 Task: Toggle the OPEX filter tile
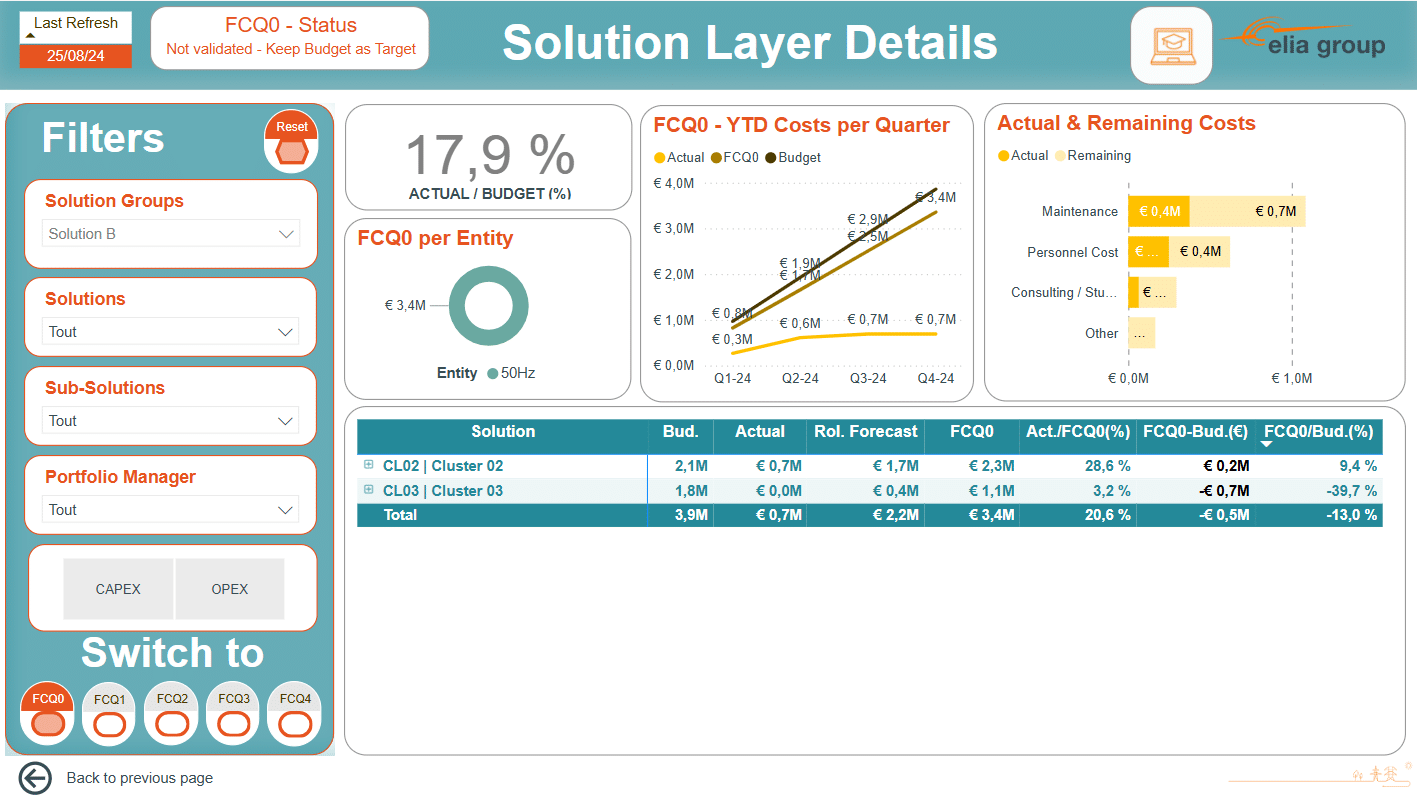pos(230,589)
